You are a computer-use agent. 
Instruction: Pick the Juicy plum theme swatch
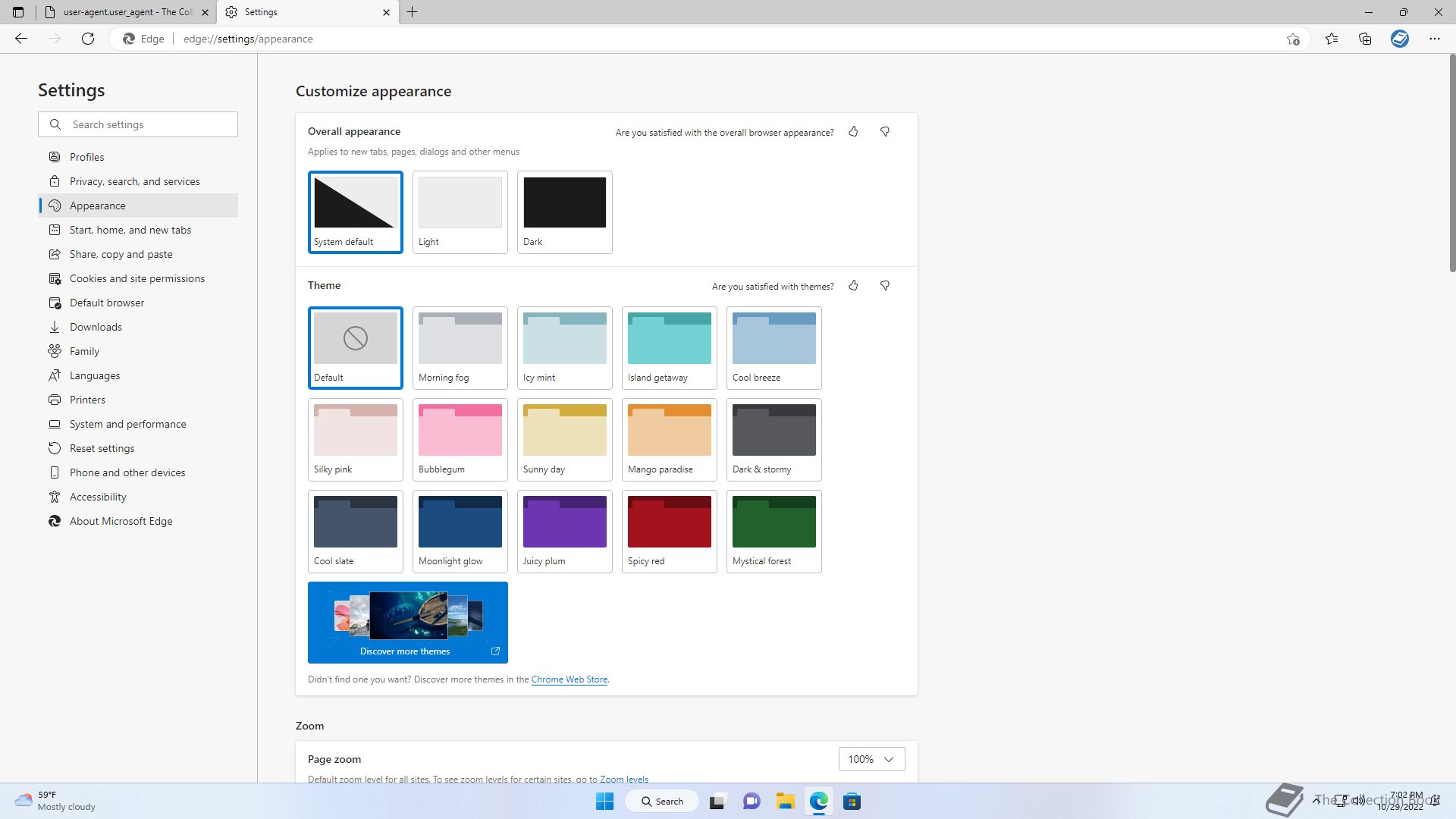(564, 531)
